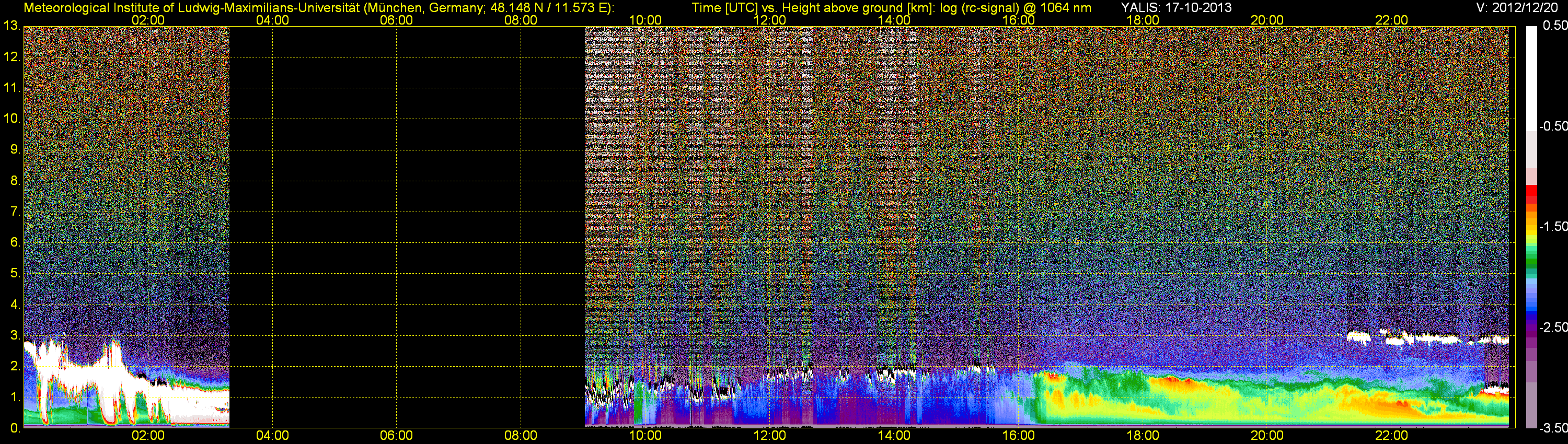Click the '12:00' label on the upper time axis
Viewport: 1568px width, 444px height.
769,20
